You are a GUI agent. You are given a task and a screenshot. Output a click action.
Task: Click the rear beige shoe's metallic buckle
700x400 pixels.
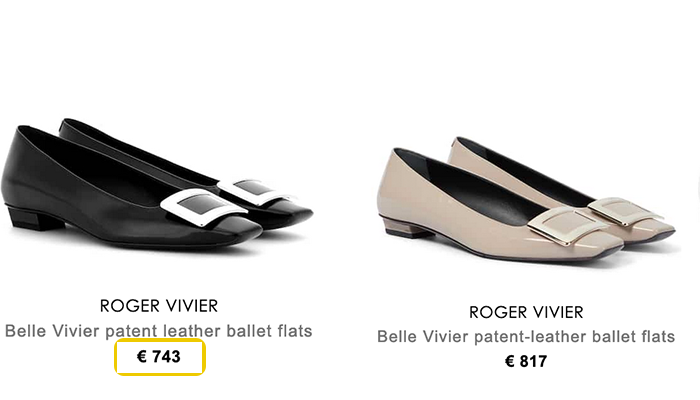coord(626,210)
